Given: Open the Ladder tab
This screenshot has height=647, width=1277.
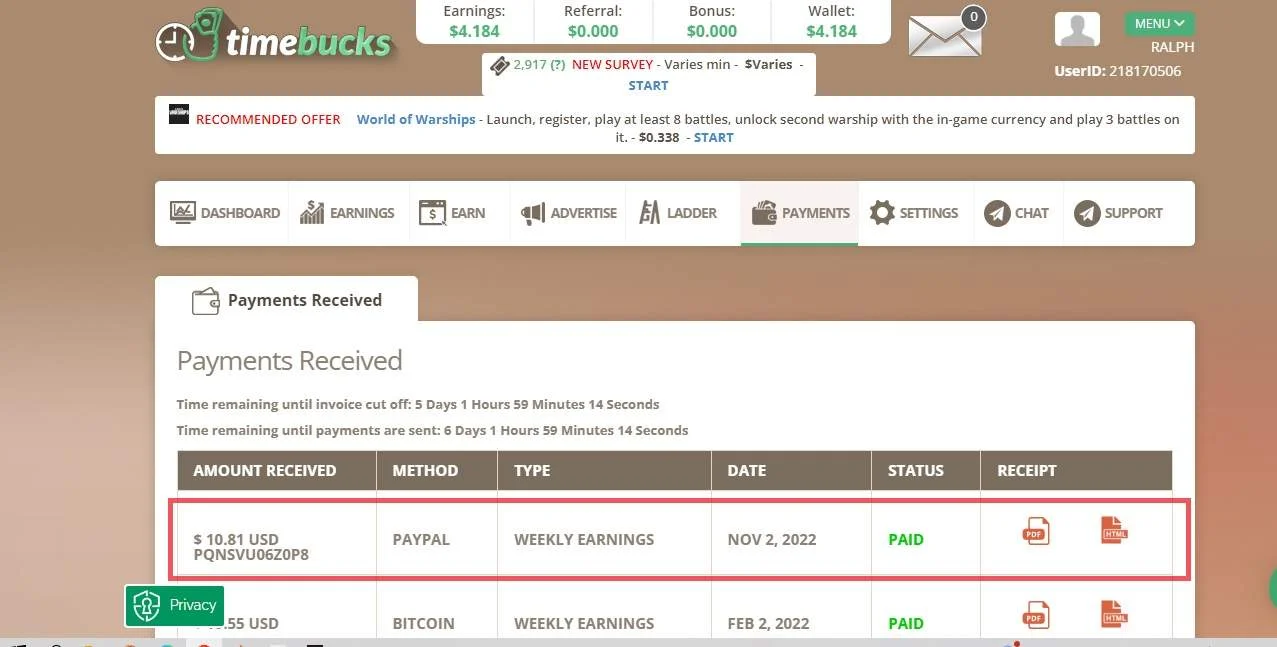Looking at the screenshot, I should 678,213.
